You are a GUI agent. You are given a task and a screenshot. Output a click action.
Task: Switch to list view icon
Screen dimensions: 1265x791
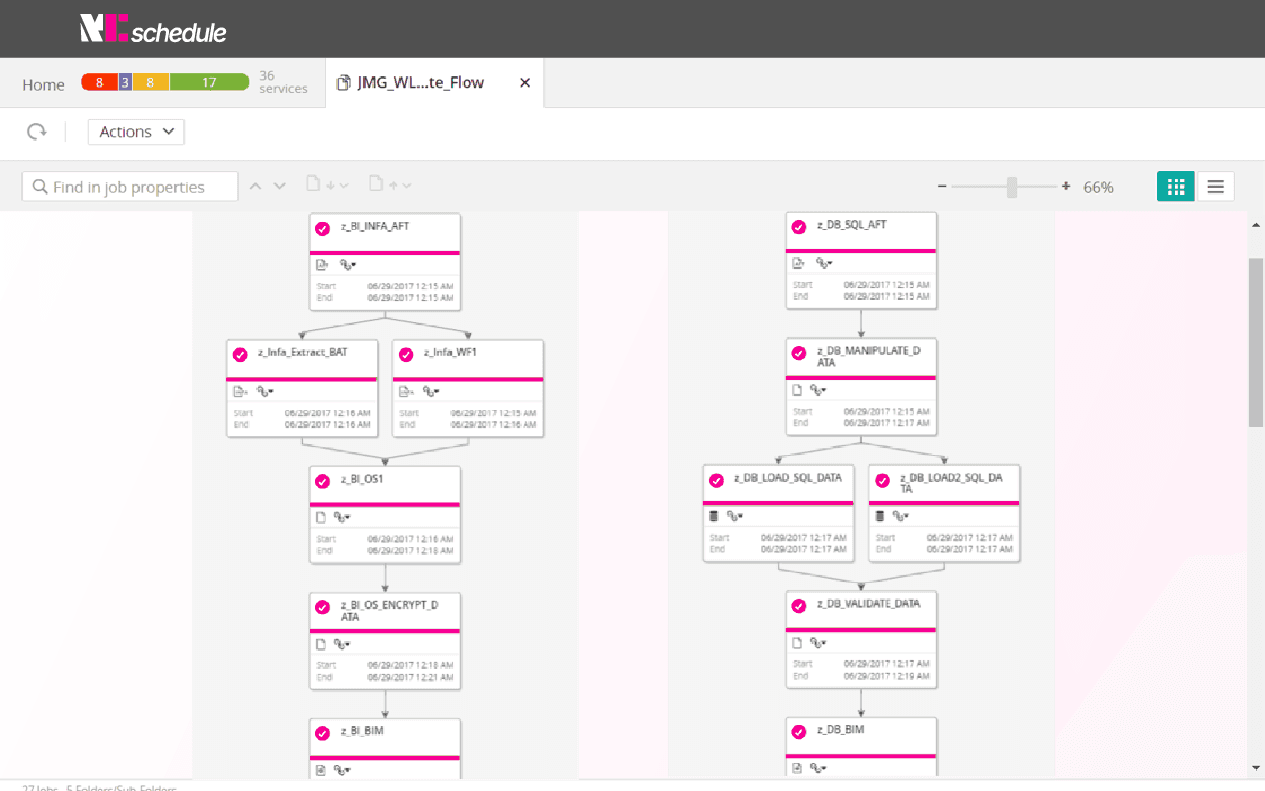click(1216, 186)
